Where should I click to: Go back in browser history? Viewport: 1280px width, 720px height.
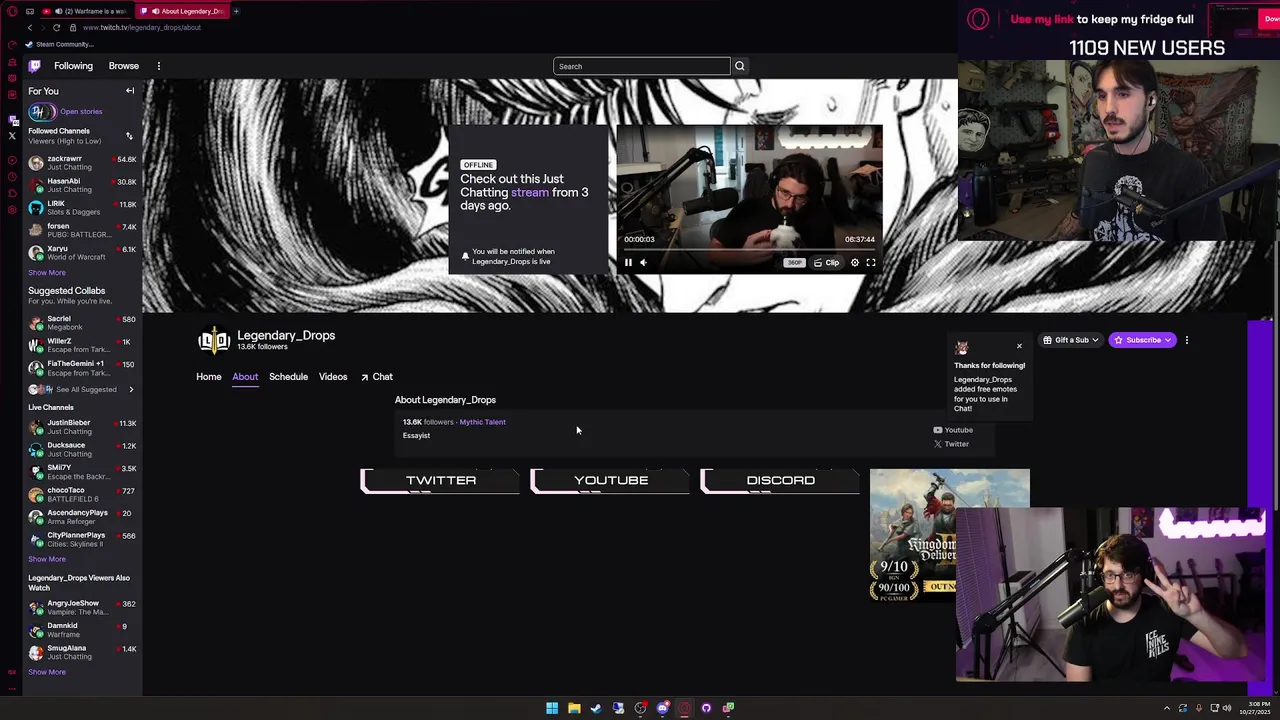30,28
